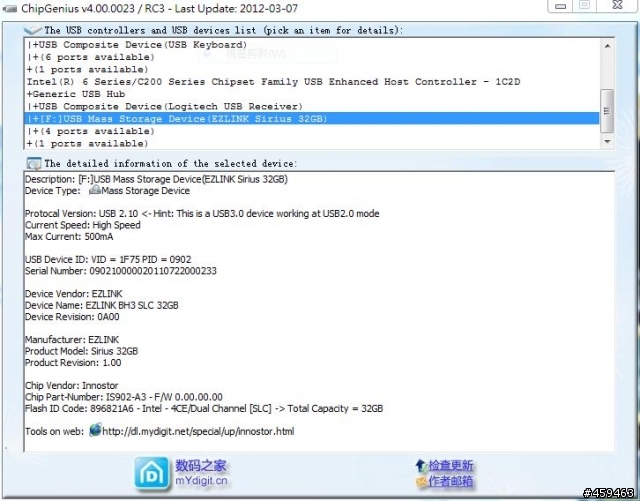
Task: Minimize the ChipGenius window
Action: coord(561,6)
